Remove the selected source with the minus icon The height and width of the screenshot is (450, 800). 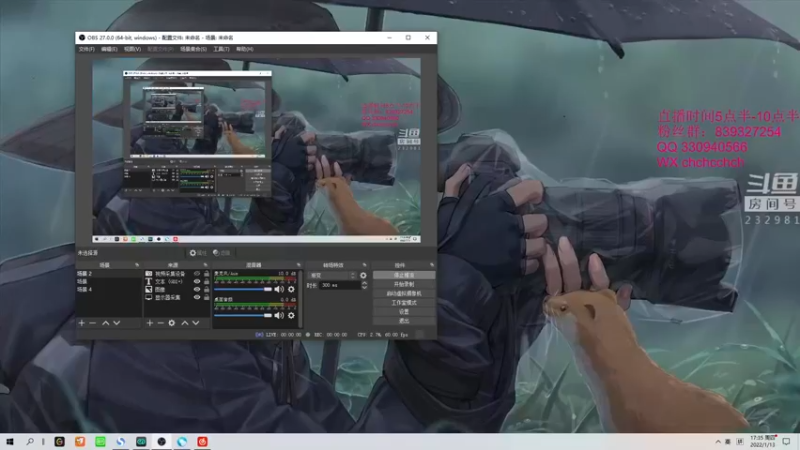(x=160, y=323)
